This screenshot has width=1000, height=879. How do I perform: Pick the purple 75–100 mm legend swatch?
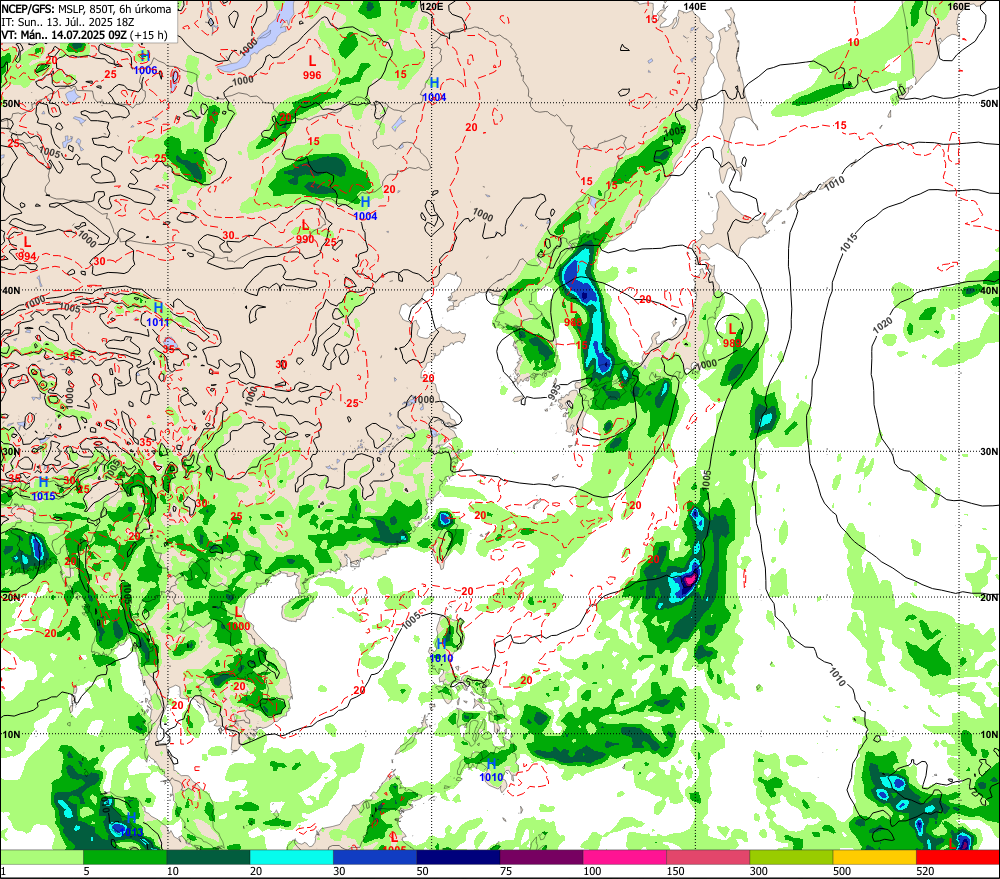pyautogui.click(x=541, y=857)
